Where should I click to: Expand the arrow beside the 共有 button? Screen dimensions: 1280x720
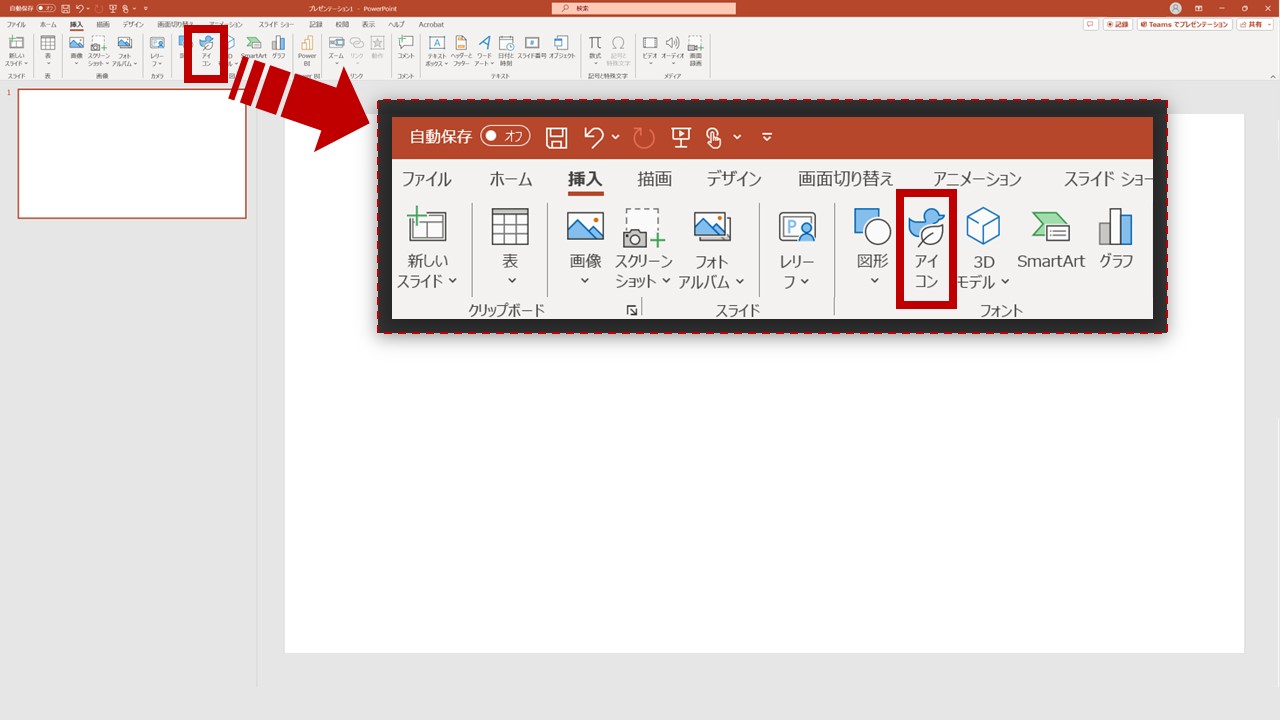[x=1269, y=24]
